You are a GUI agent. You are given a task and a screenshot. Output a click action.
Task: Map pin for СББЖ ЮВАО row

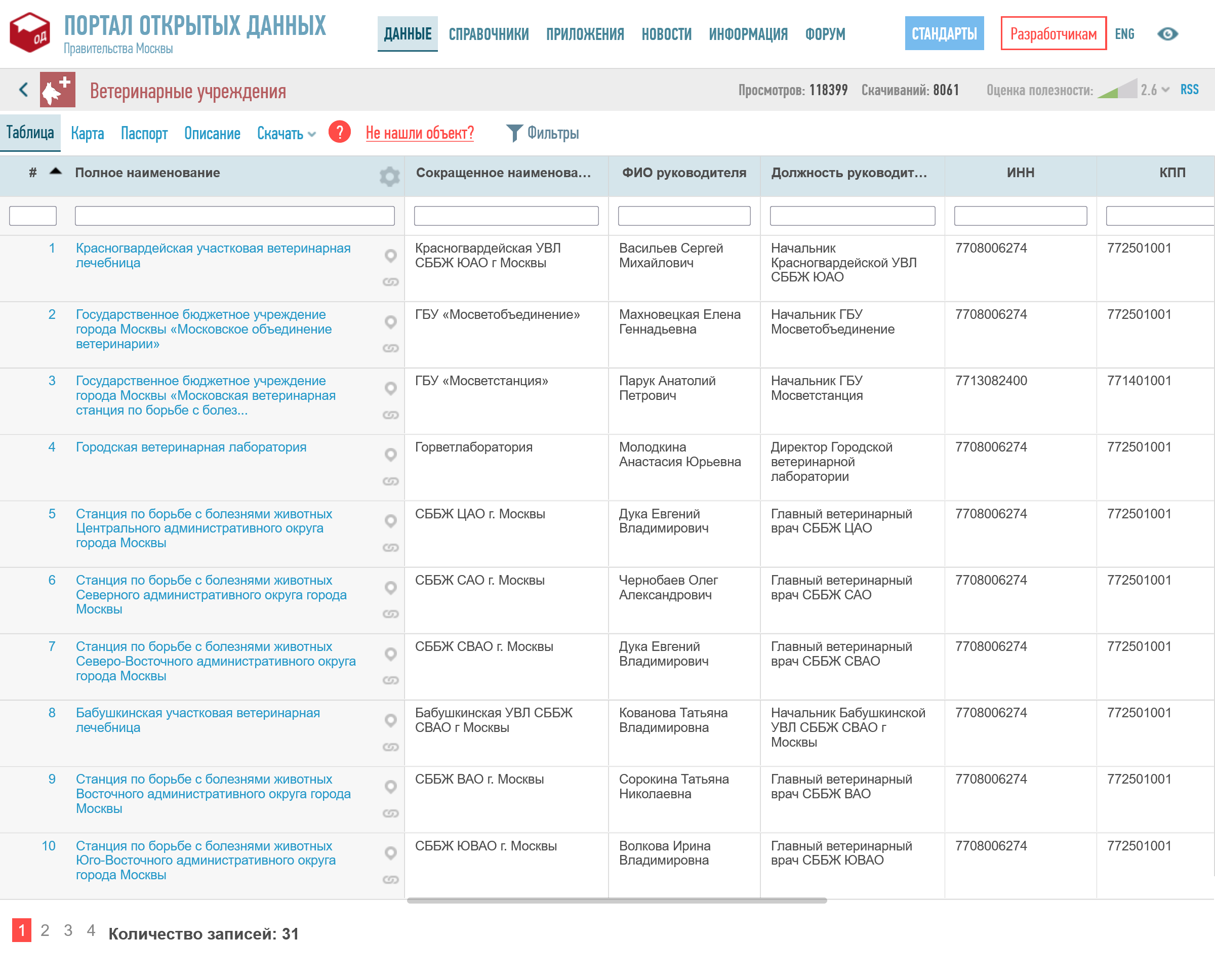pos(390,853)
